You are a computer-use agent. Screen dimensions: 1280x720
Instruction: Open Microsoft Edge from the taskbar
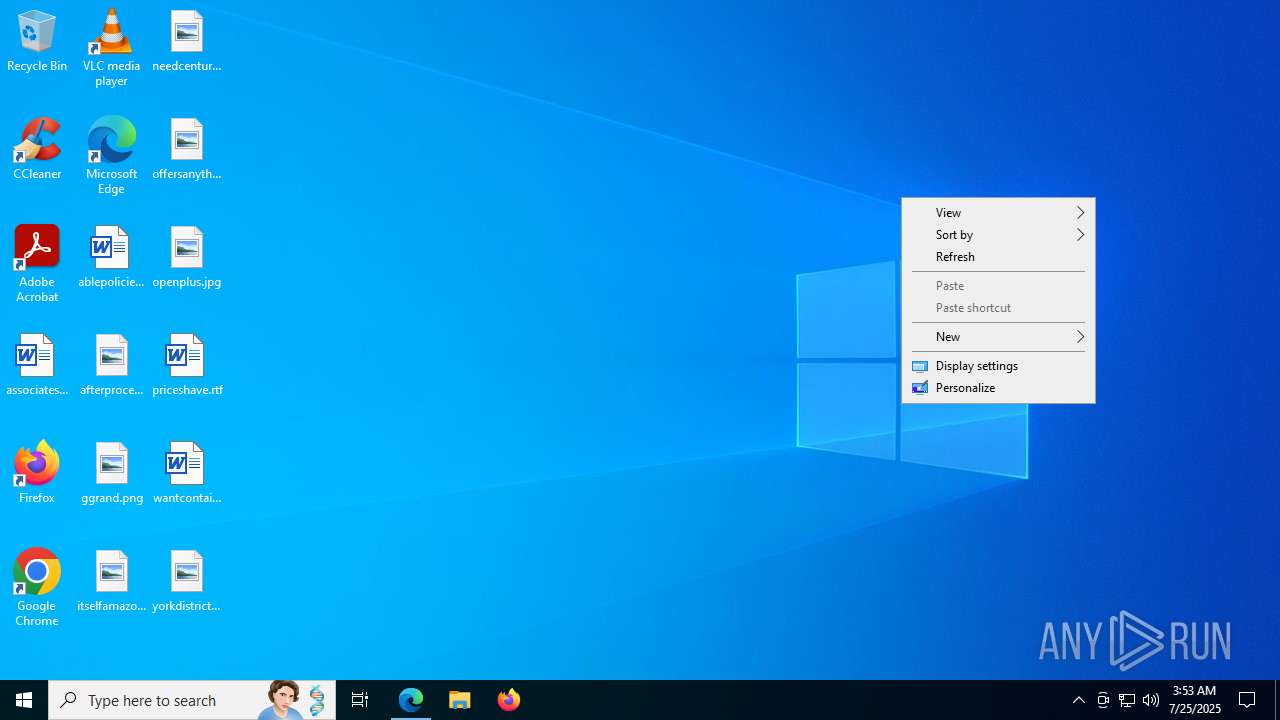pos(411,700)
